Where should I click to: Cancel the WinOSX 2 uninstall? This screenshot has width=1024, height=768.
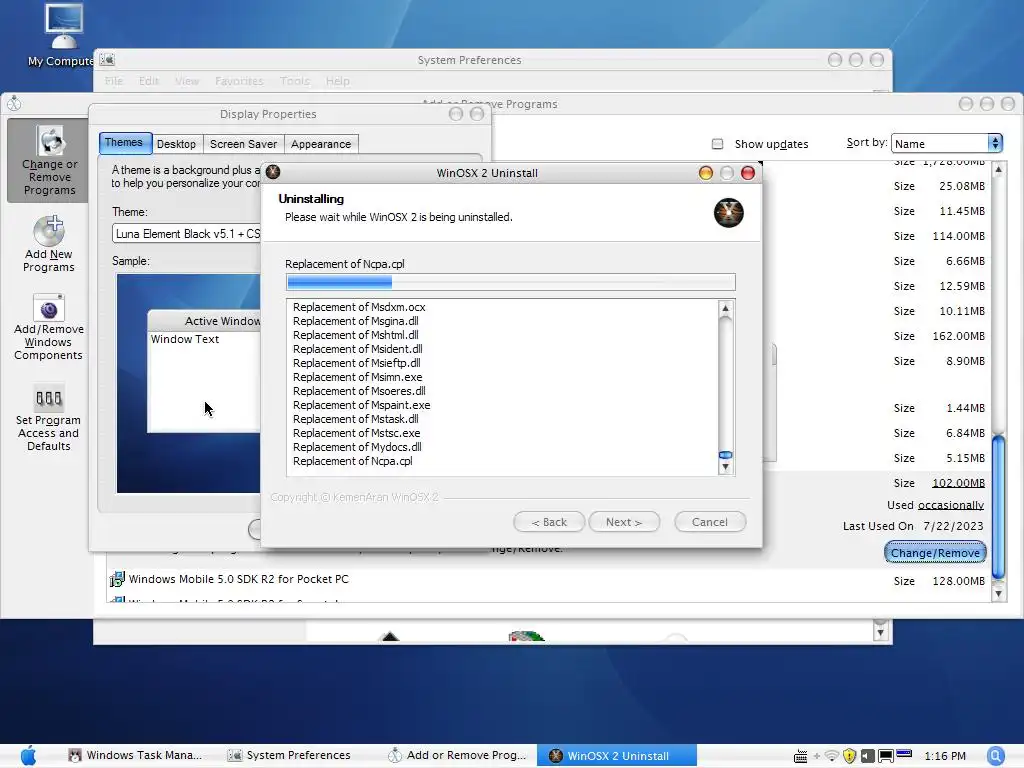710,522
